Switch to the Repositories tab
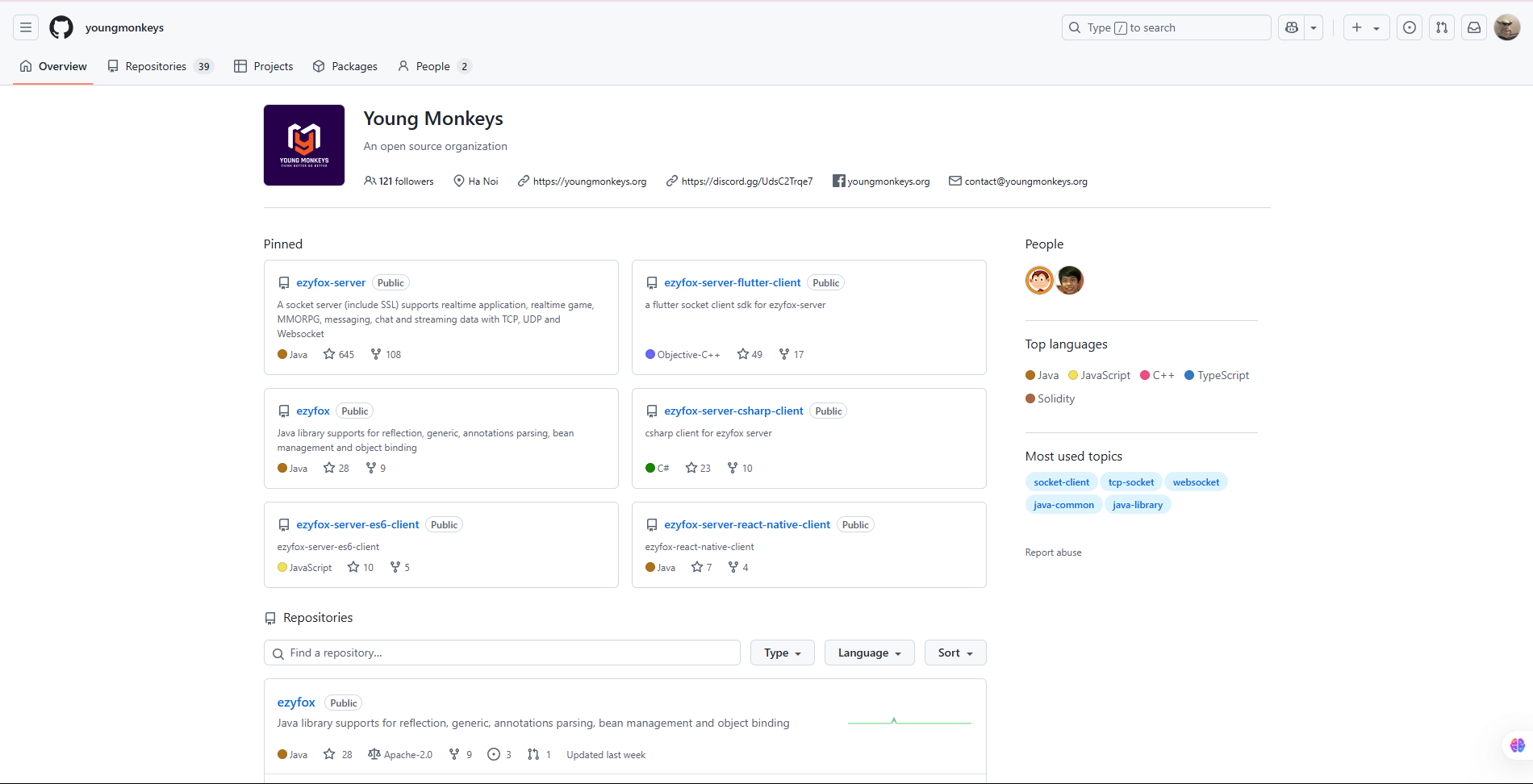Viewport: 1533px width, 784px height. tap(157, 66)
